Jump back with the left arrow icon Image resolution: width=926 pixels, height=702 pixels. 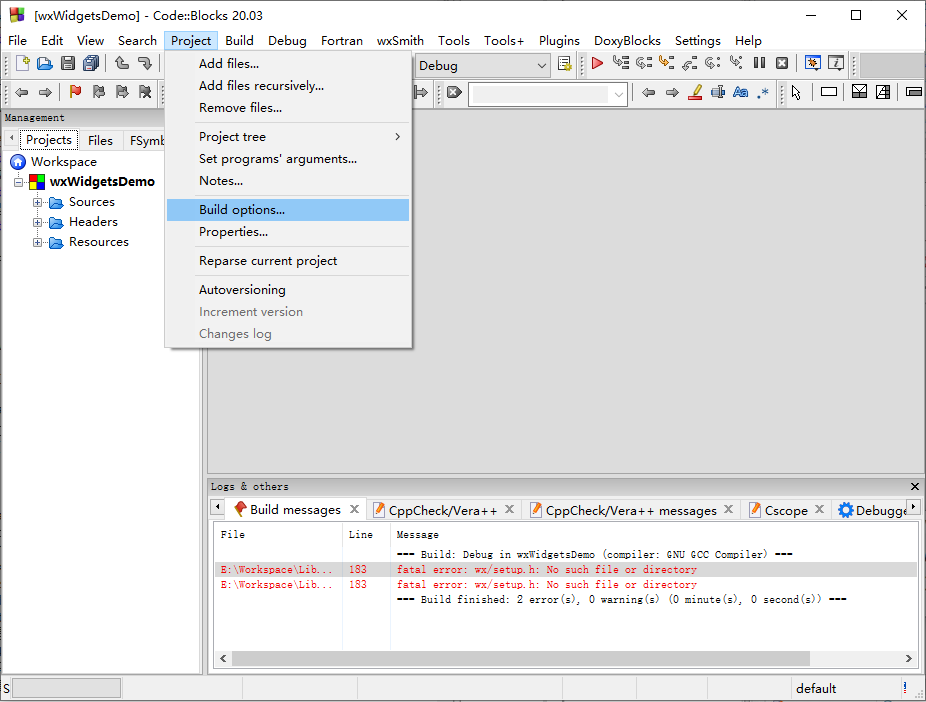coord(22,92)
